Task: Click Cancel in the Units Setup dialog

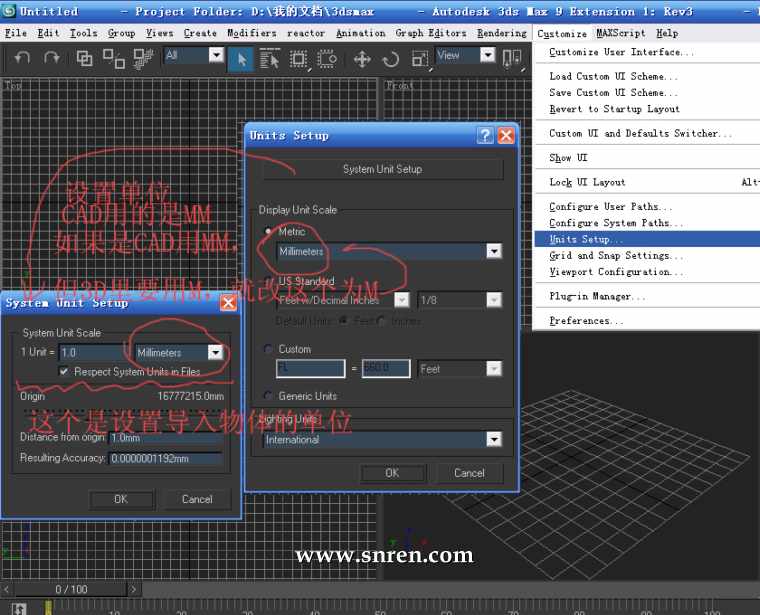Action: (x=469, y=473)
